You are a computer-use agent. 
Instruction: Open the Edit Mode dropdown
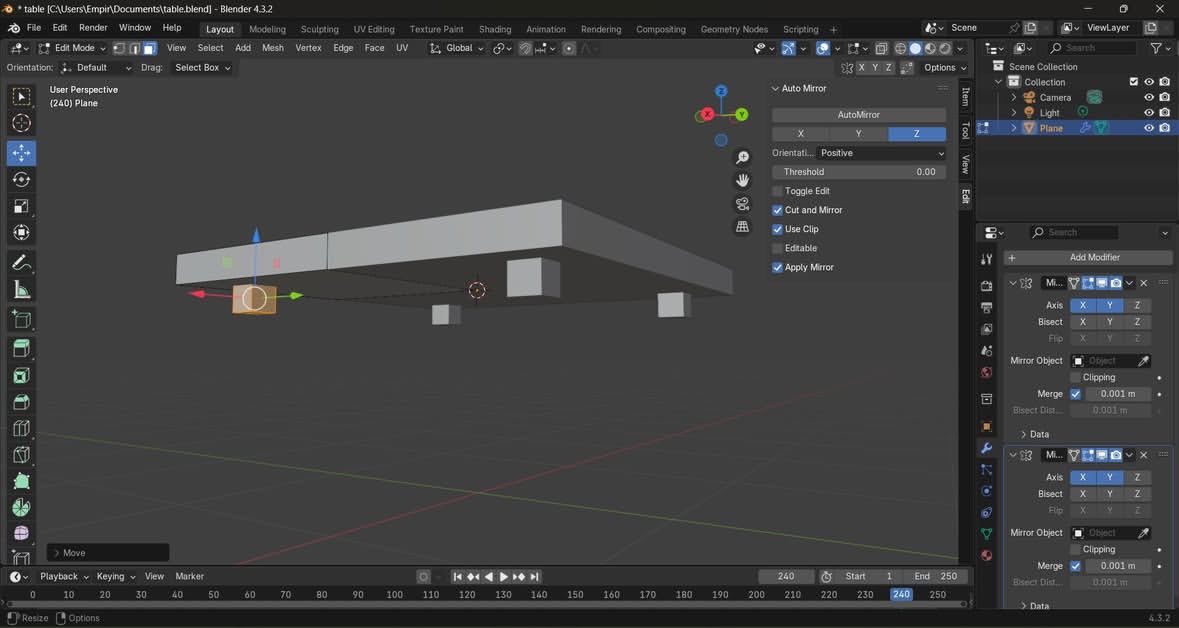point(72,48)
